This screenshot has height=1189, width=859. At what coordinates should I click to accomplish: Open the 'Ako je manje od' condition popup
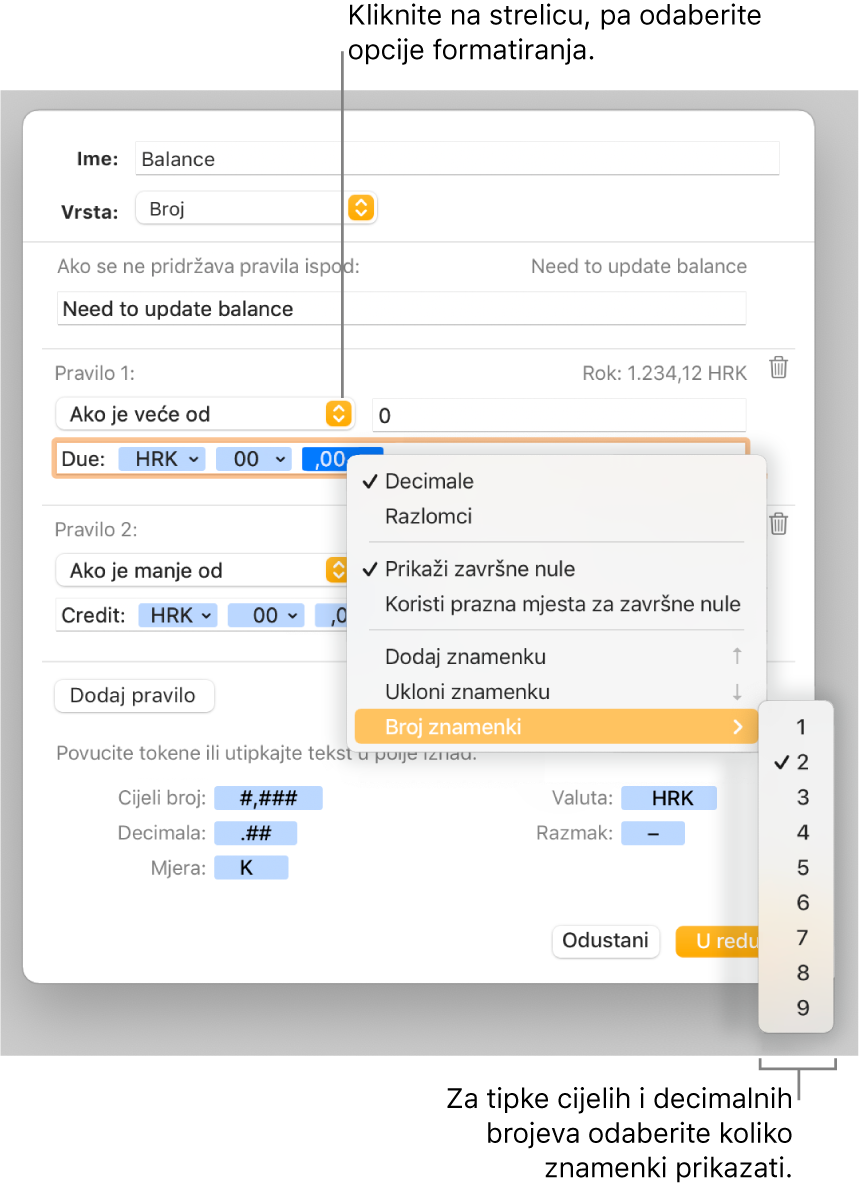point(201,570)
